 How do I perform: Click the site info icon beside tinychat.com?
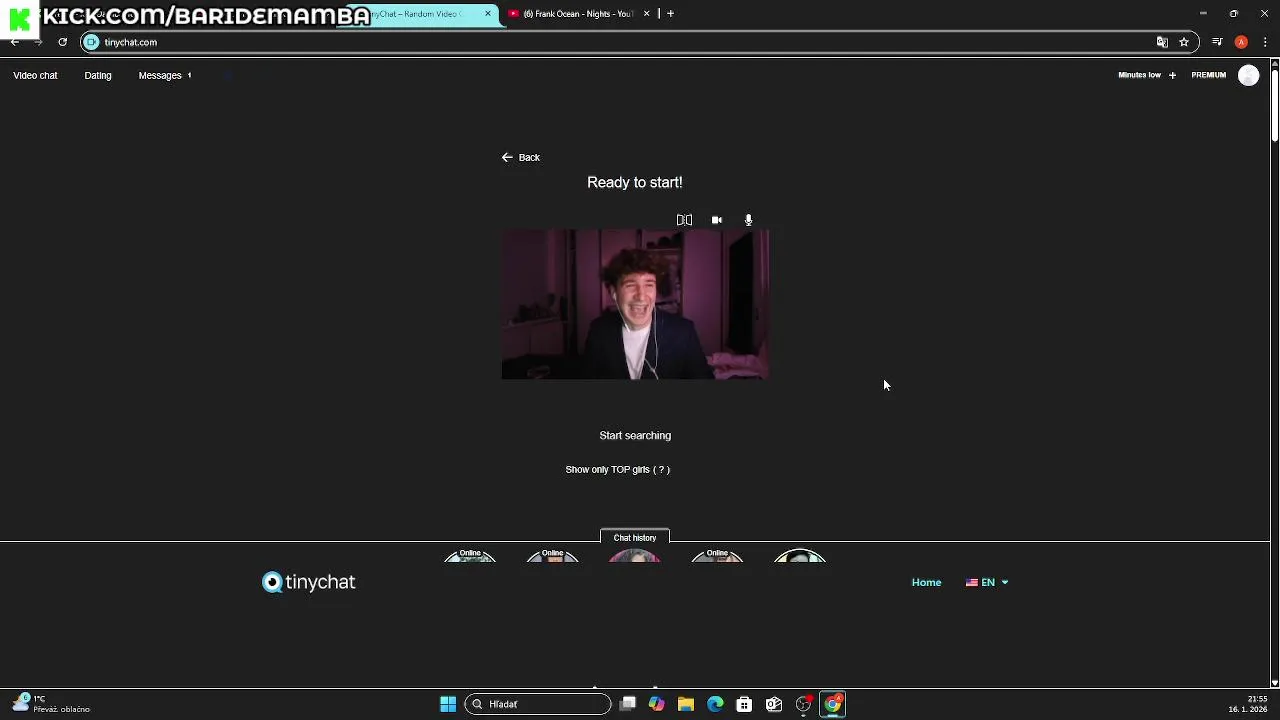(91, 42)
